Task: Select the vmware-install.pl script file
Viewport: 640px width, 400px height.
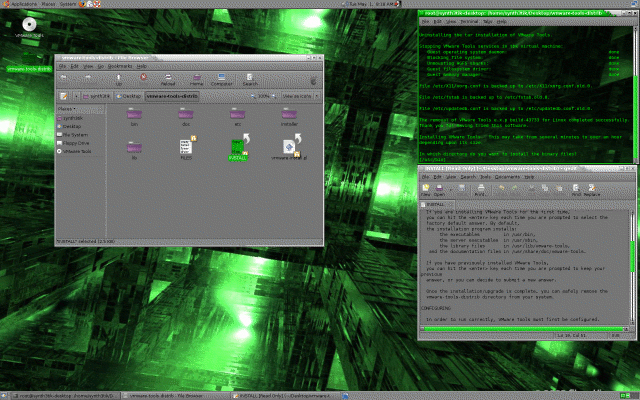Action: [289, 147]
